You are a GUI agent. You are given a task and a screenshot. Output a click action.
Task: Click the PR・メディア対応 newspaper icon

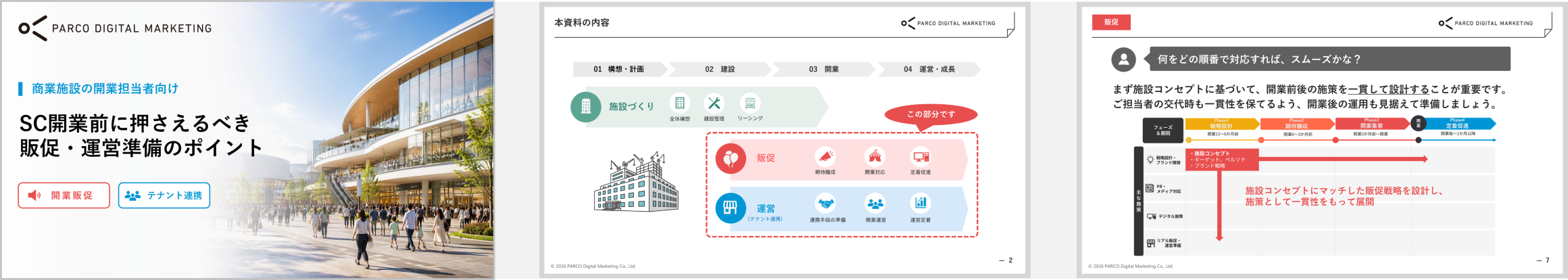[1150, 189]
